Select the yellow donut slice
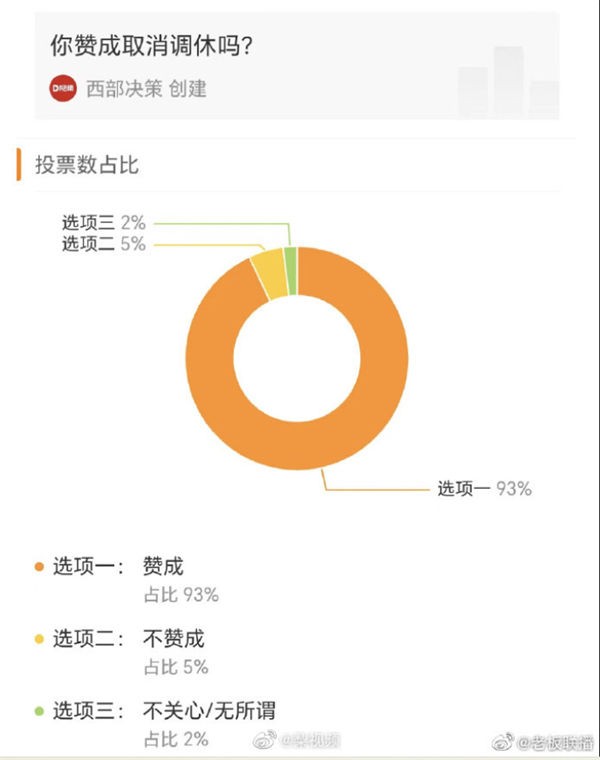Screen dimensions: 600x760 point(269,273)
